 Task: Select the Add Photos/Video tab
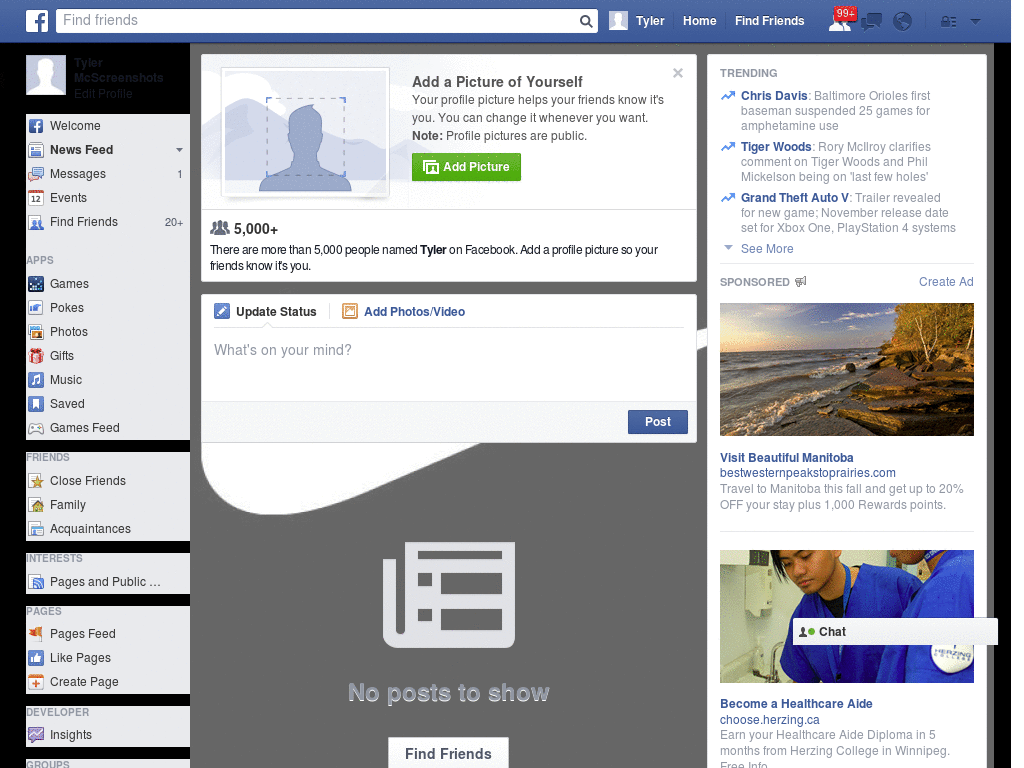[404, 312]
